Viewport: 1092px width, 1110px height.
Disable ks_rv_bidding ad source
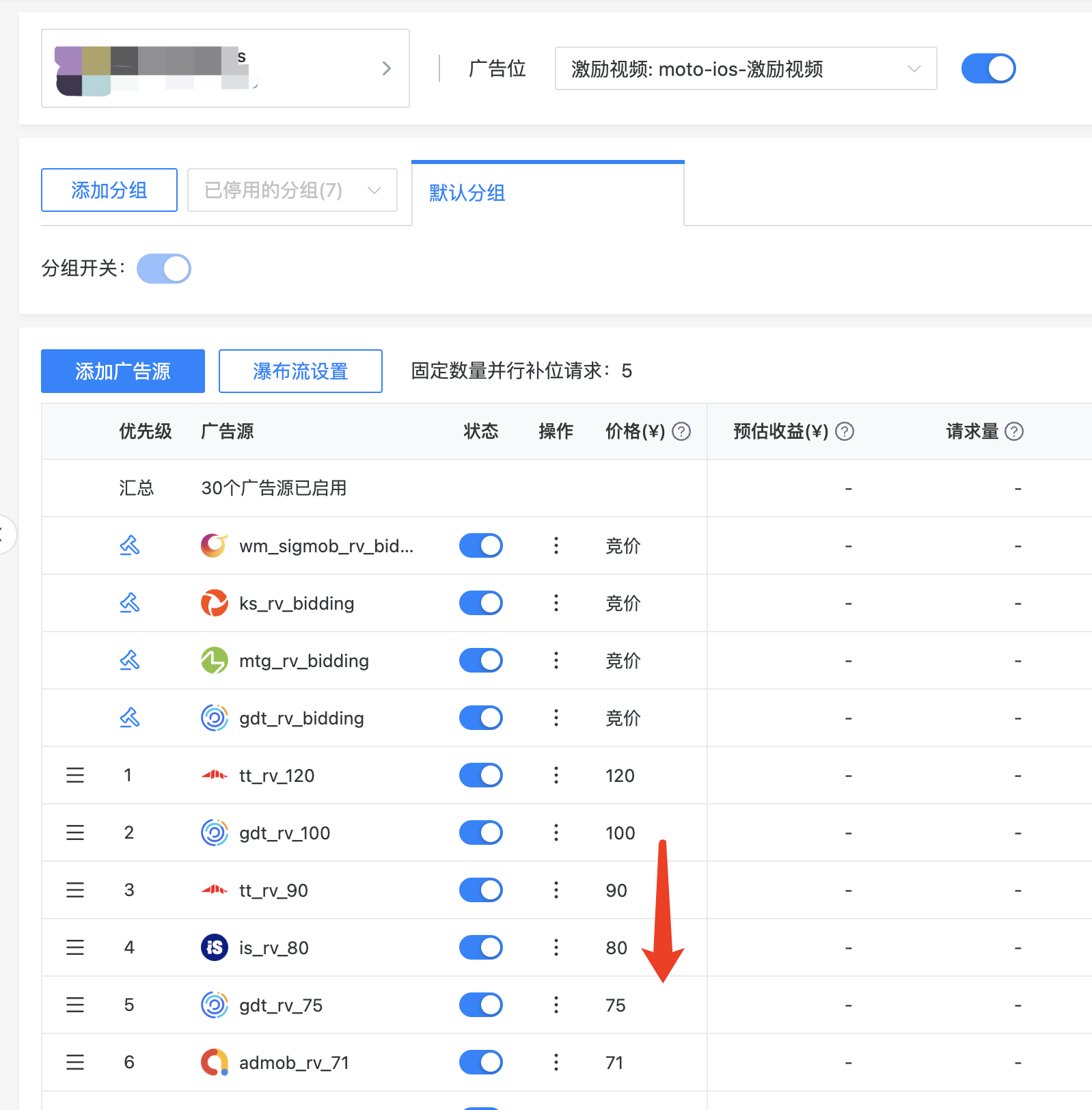click(x=481, y=603)
